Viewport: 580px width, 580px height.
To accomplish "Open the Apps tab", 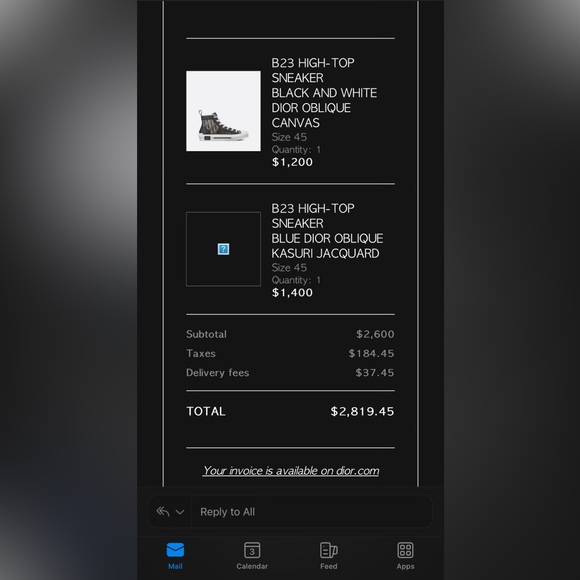I will 405,556.
